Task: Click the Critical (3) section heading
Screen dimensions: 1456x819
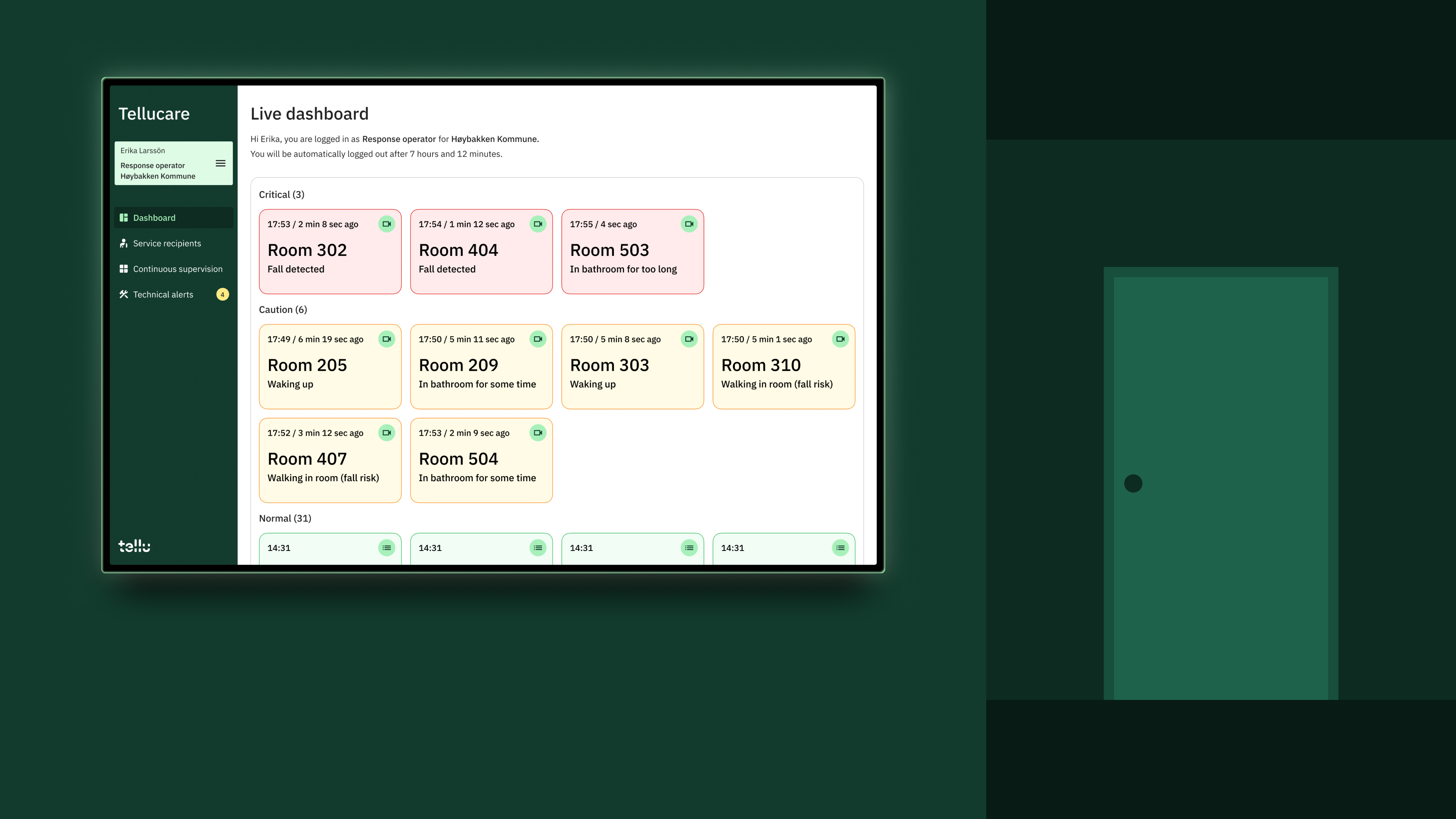Action: tap(281, 195)
